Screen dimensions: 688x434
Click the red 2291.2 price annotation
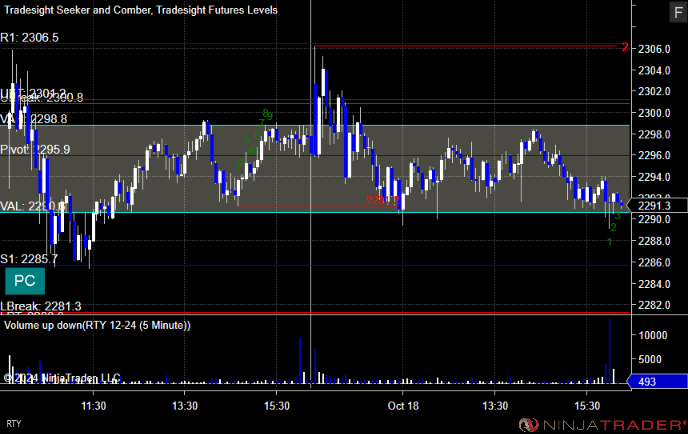click(383, 201)
